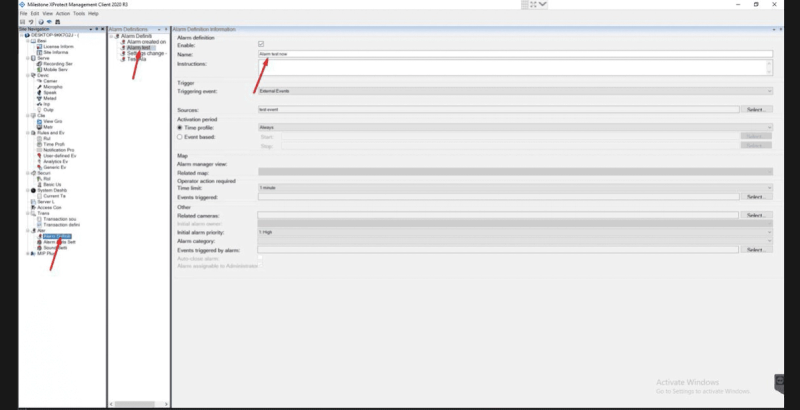Select the Speakers device icon
Viewport: 800px width, 410px height.
tap(39, 92)
